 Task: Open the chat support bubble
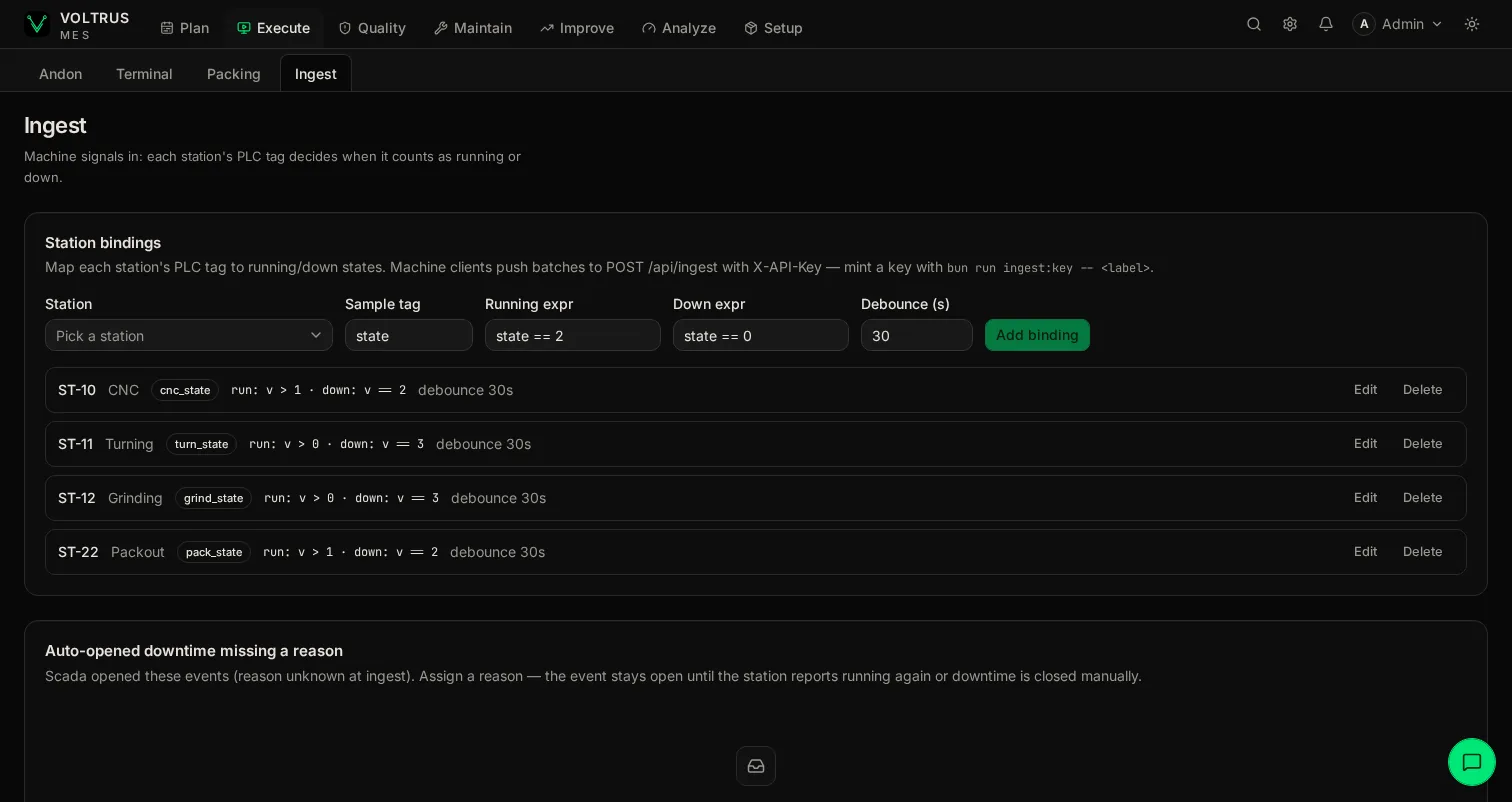tap(1472, 762)
